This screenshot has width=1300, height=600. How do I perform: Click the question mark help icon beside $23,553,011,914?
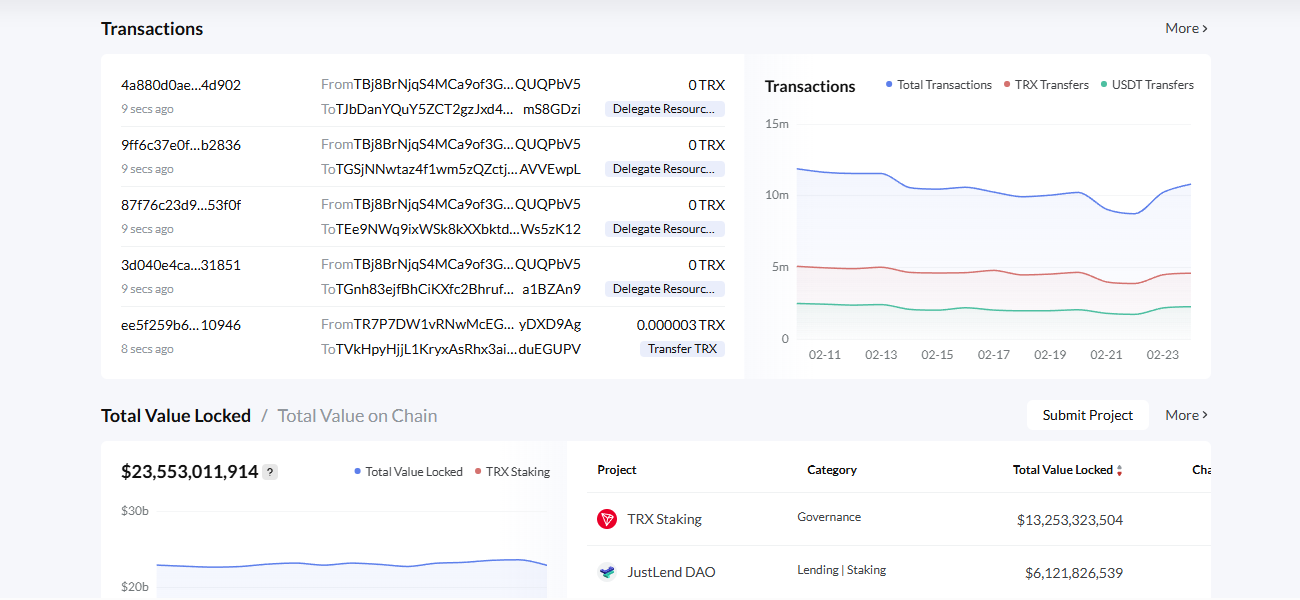[x=270, y=472]
